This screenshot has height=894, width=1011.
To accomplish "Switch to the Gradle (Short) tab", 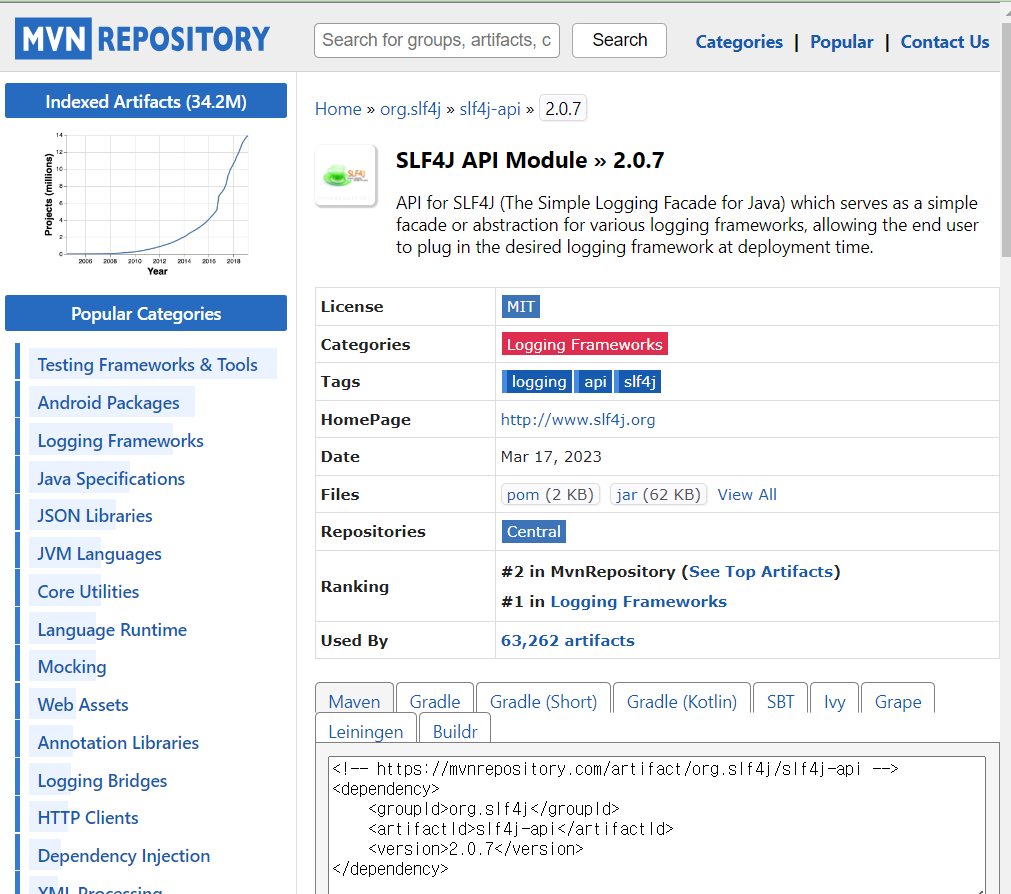I will click(x=543, y=700).
